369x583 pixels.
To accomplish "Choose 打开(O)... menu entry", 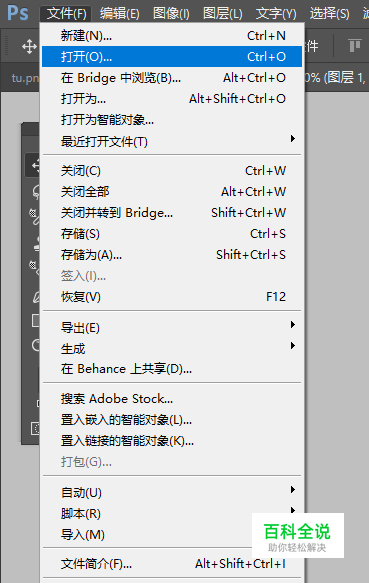I will [172, 57].
